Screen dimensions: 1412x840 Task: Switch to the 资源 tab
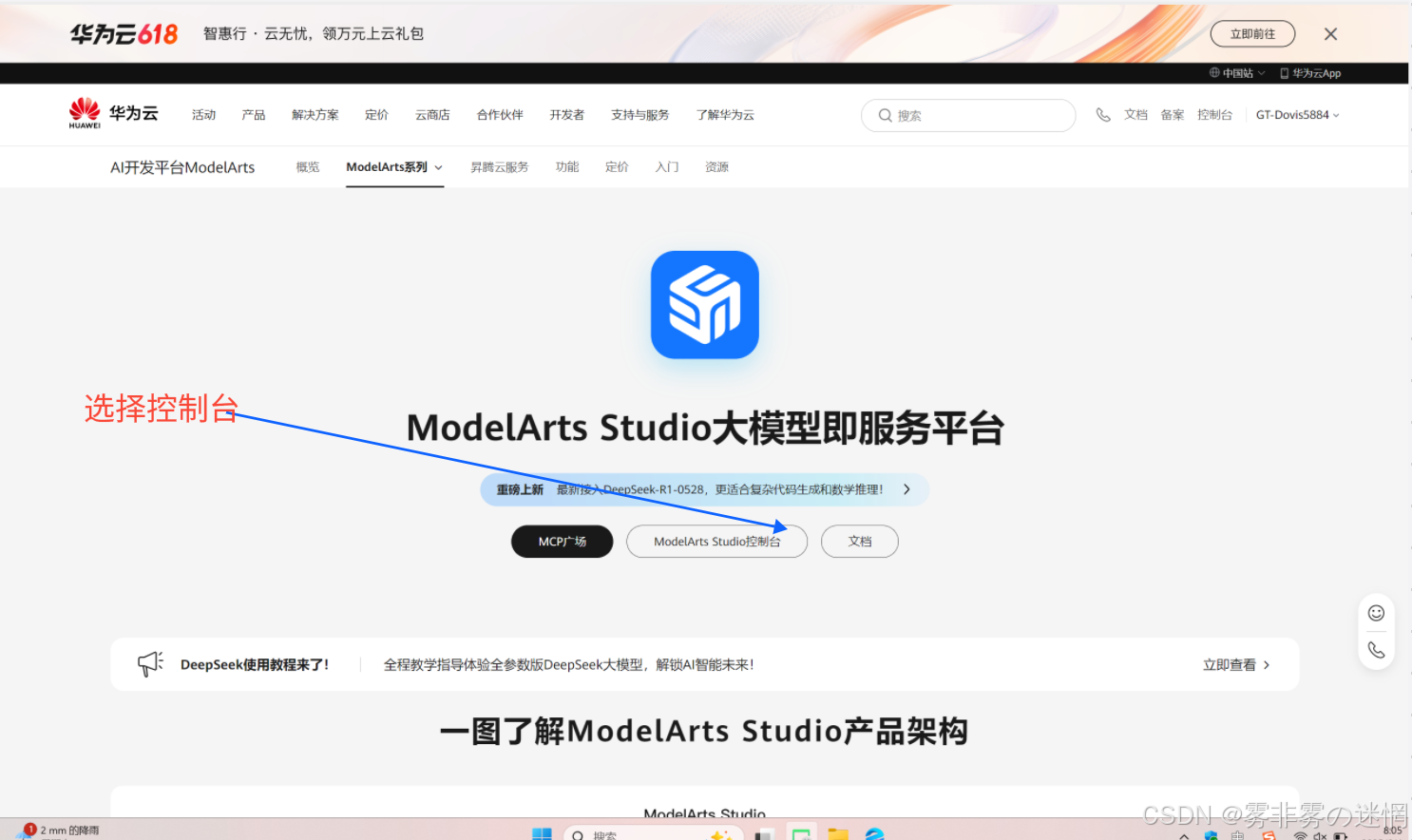(716, 167)
